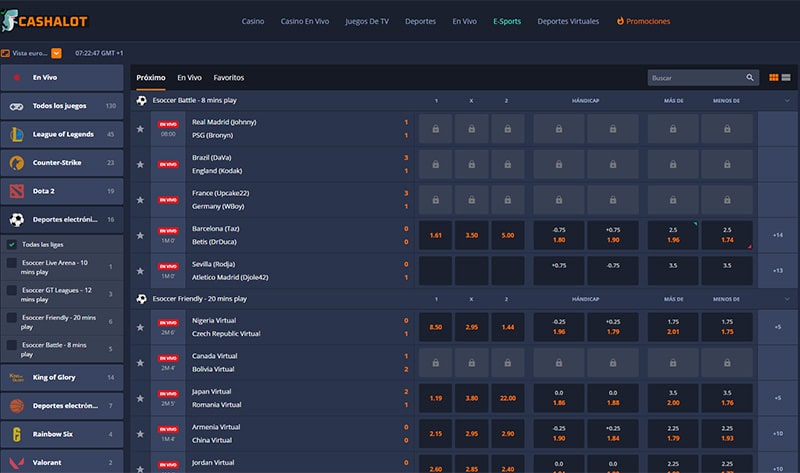Bet on Romania Virtual at 22.00

508,398
